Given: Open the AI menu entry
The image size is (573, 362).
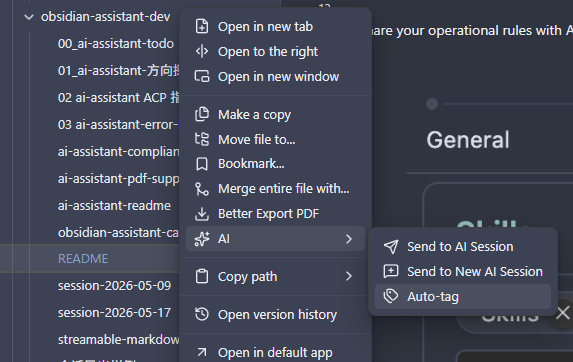Looking at the screenshot, I should 276,239.
